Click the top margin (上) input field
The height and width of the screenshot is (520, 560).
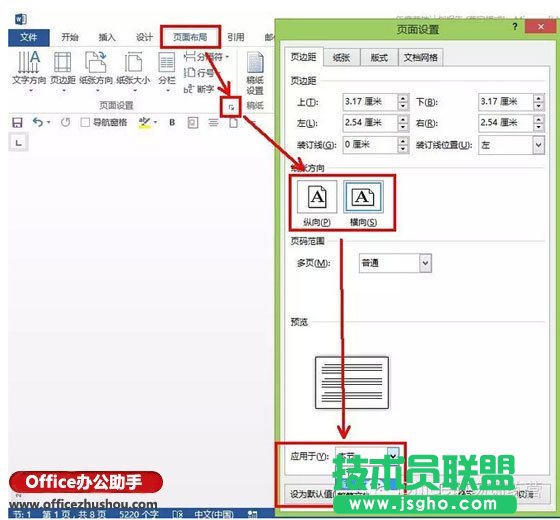(370, 102)
